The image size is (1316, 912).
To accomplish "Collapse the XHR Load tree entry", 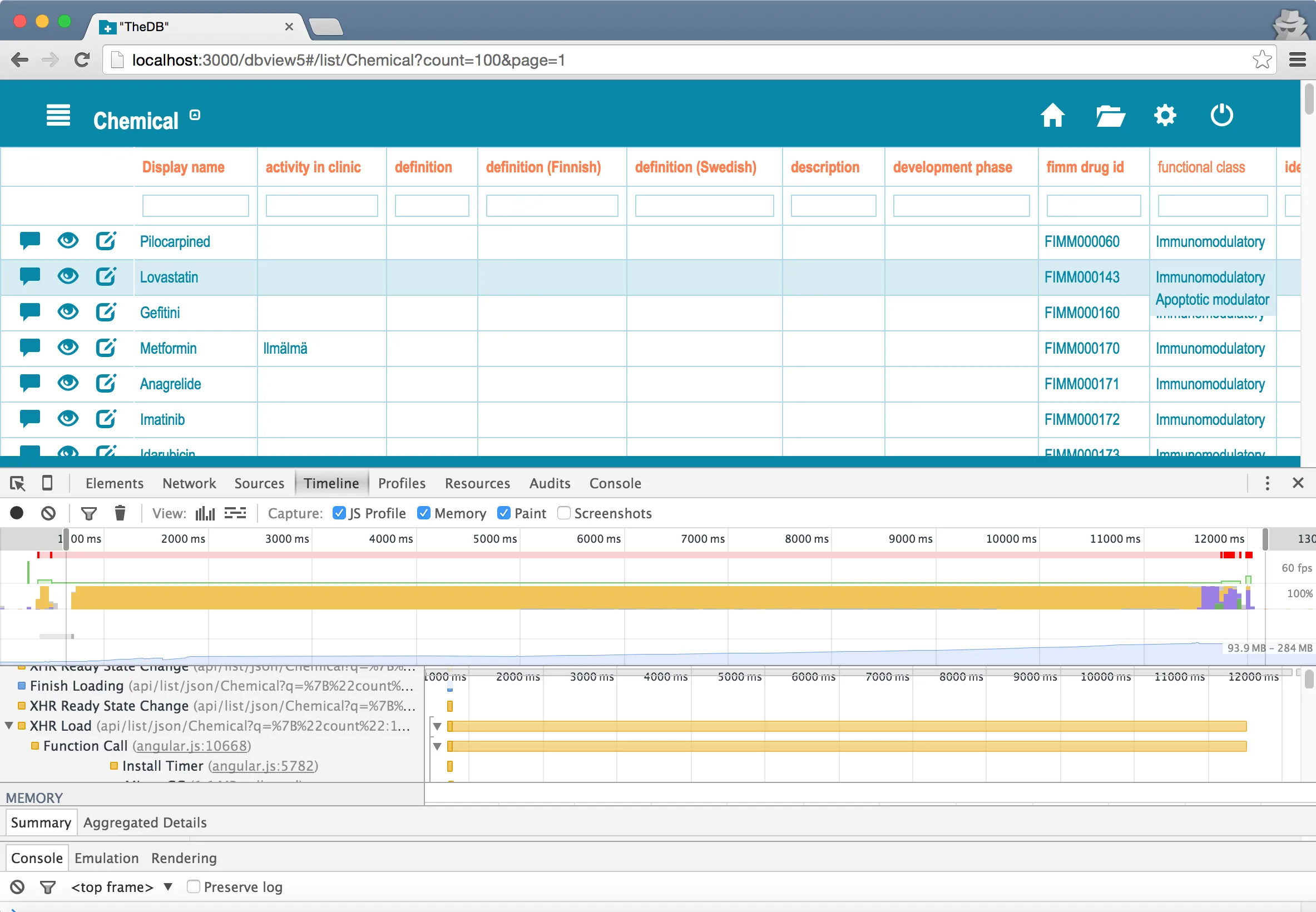I will tap(8, 726).
